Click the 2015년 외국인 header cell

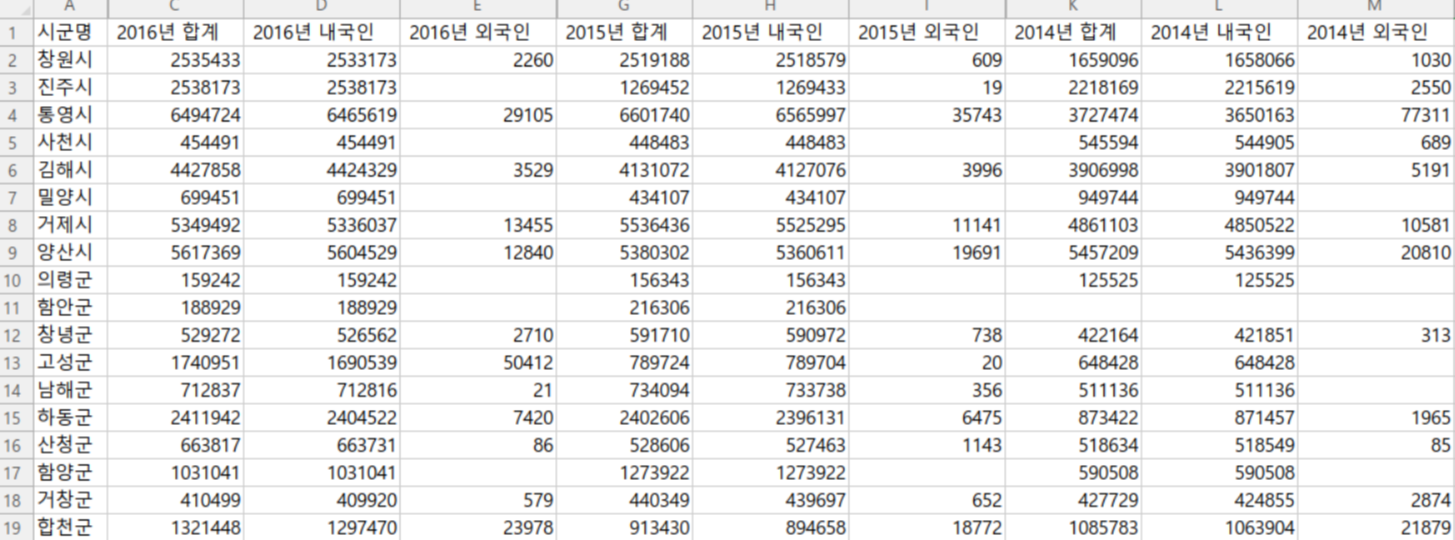coord(928,32)
